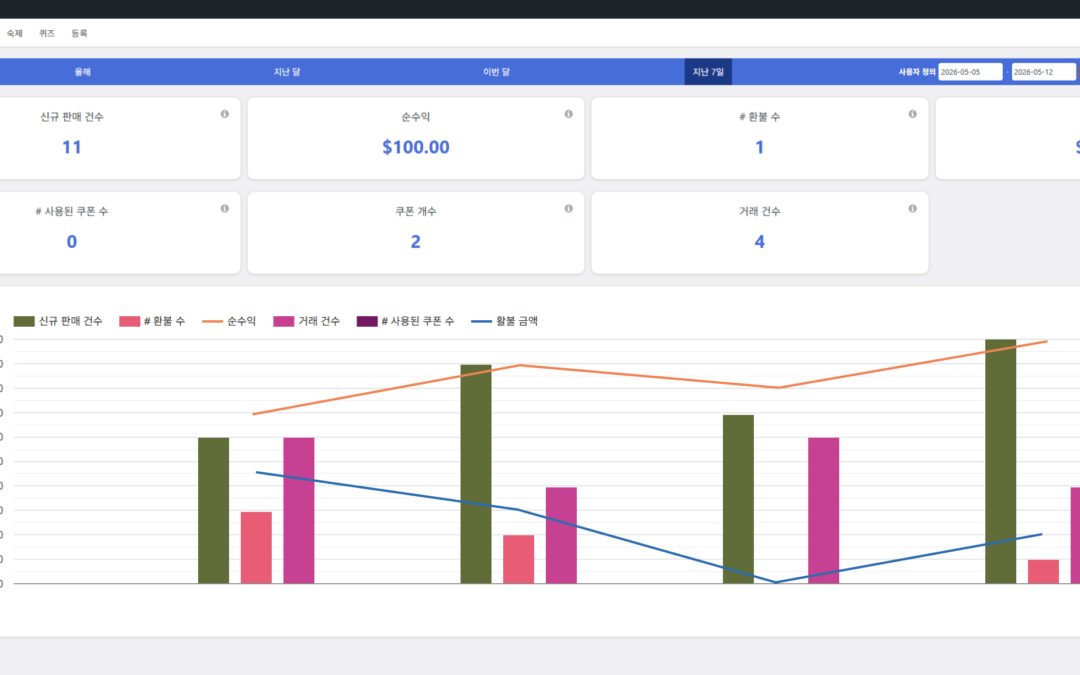1080x675 pixels.
Task: Open start date field 2026-05-05
Action: click(x=970, y=72)
